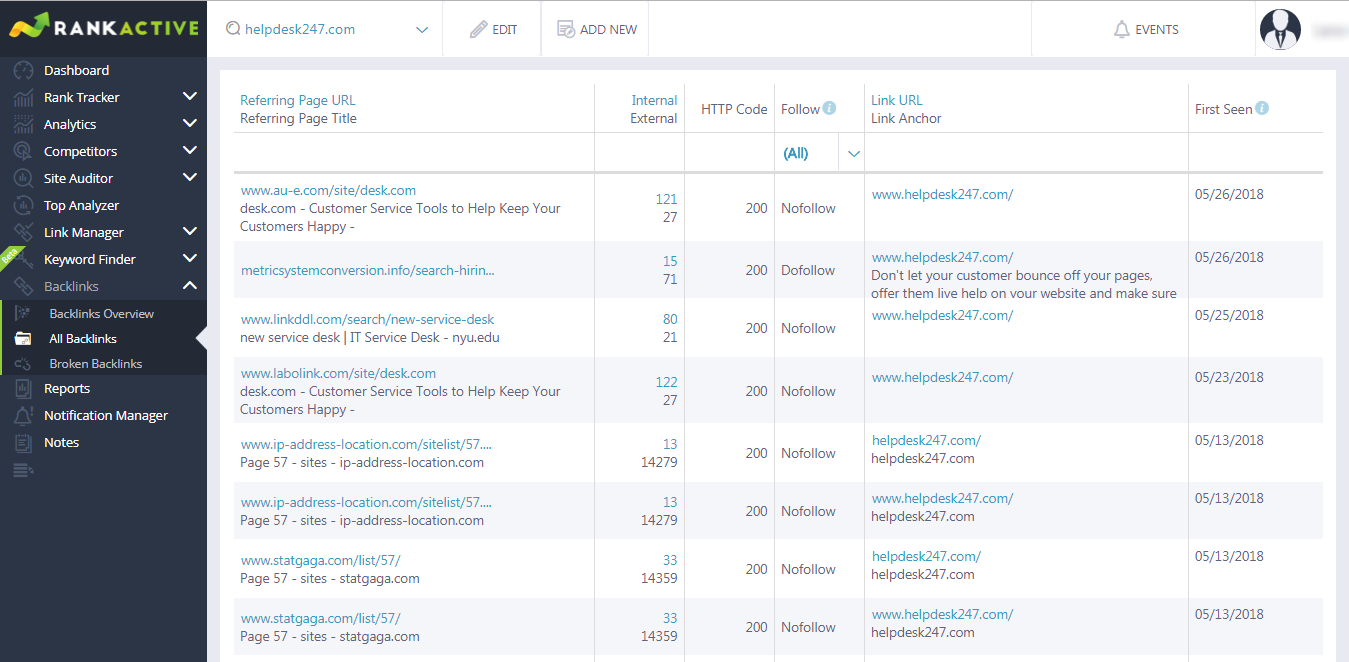
Task: Click the Site Auditor magnifier icon
Action: click(x=23, y=179)
